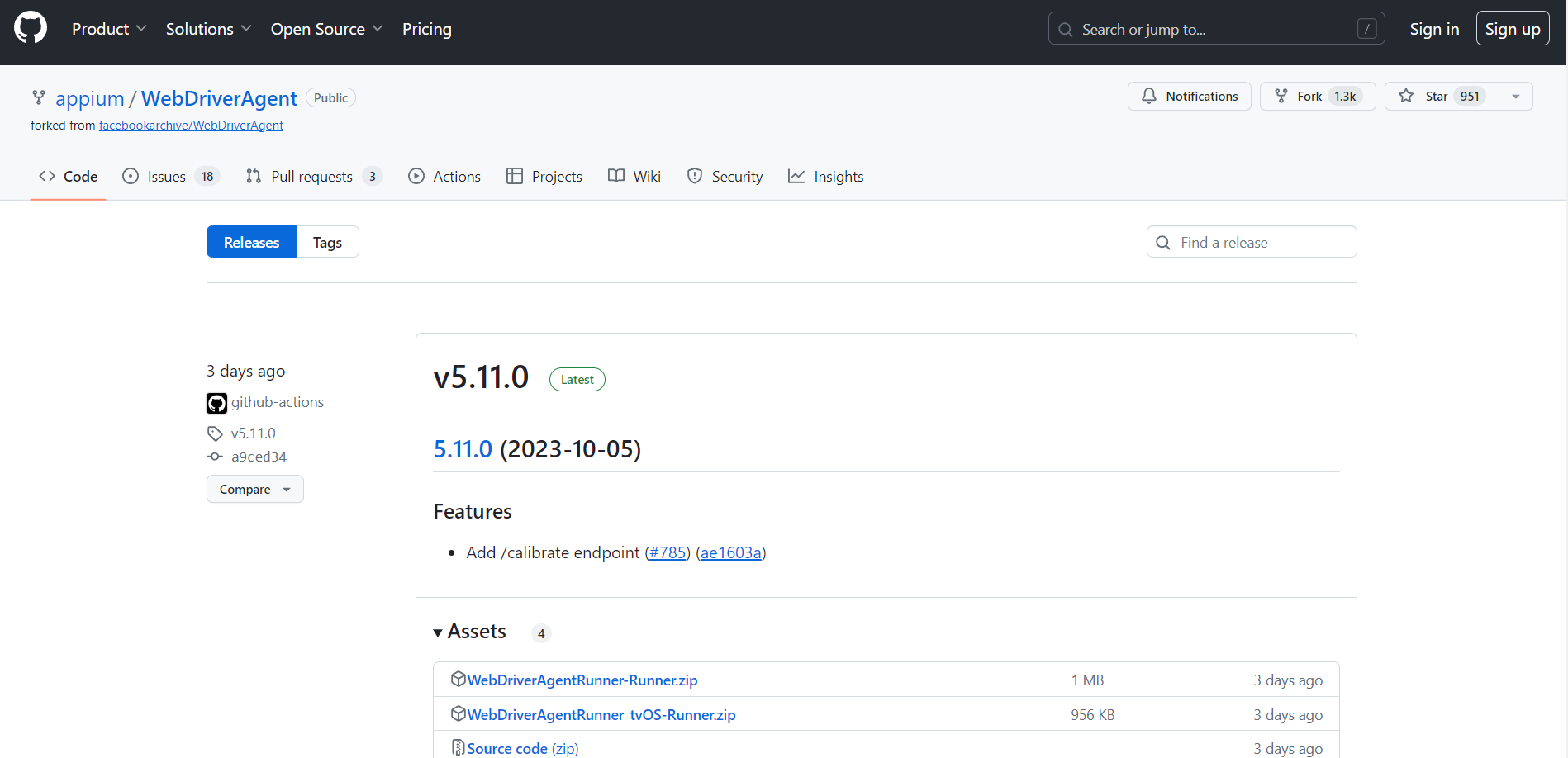Open the Product menu
1568x758 pixels.
coord(109,29)
